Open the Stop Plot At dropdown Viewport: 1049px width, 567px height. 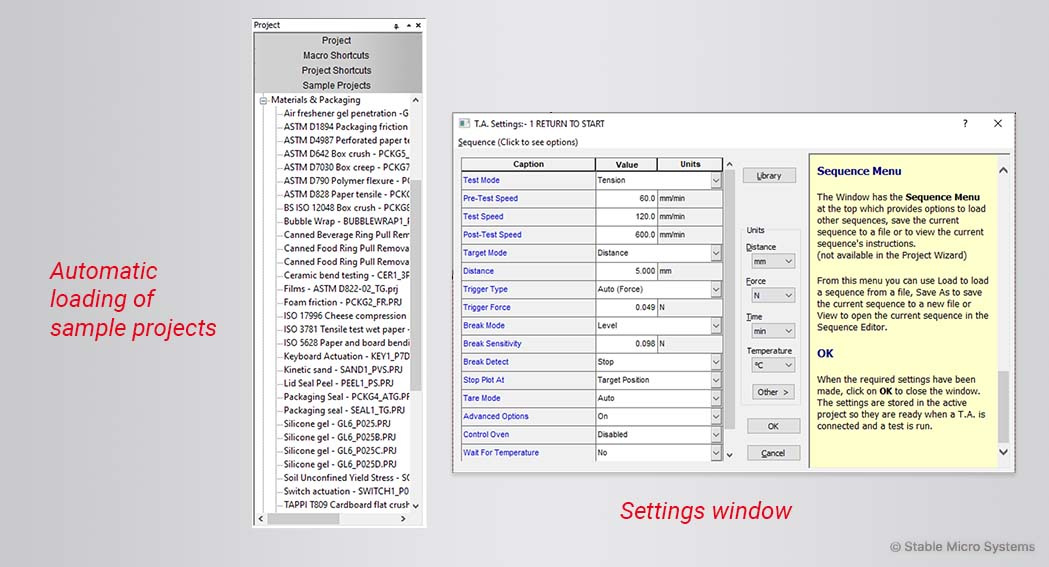[x=715, y=380]
